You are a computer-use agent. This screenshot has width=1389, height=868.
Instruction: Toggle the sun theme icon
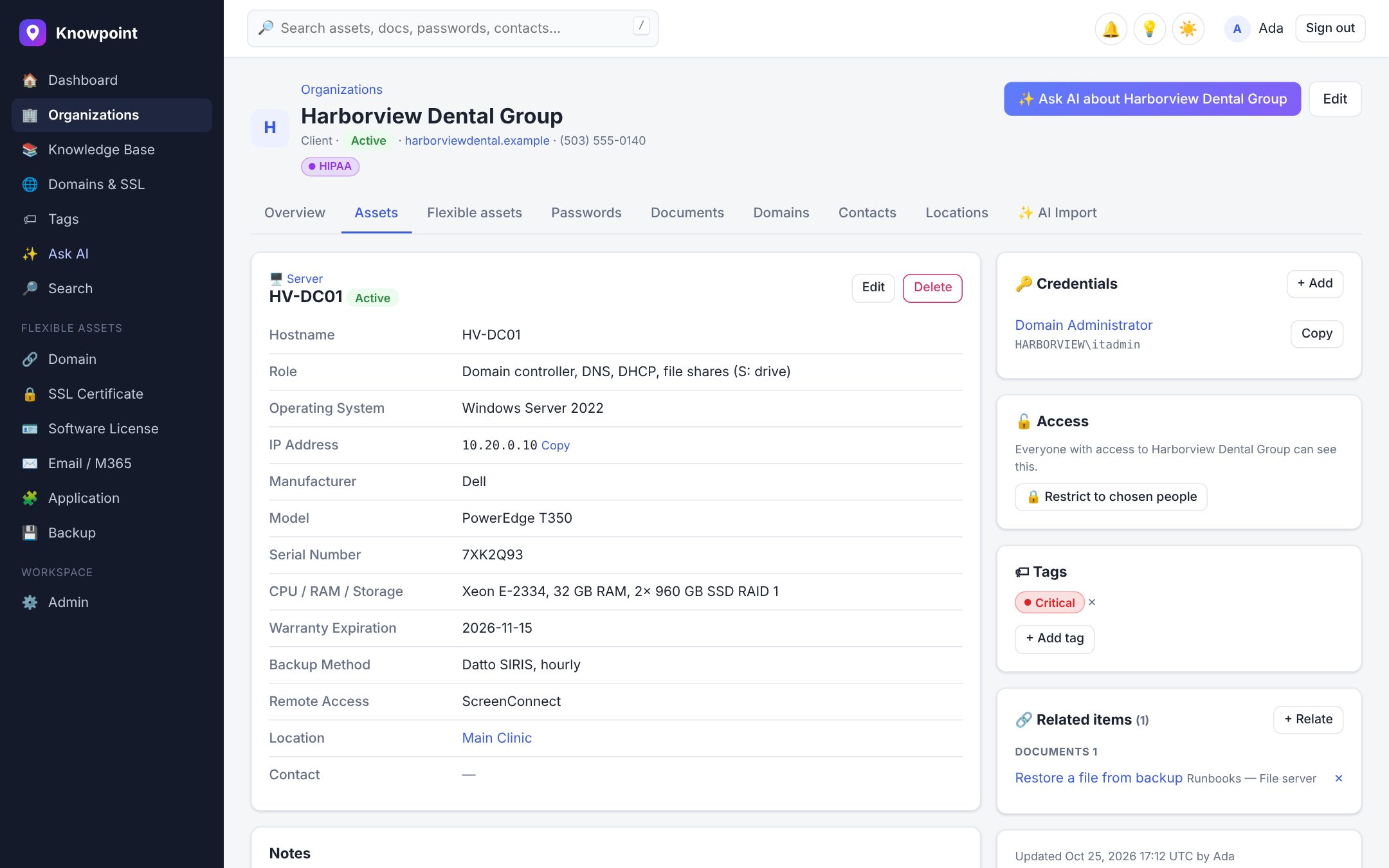1188,29
